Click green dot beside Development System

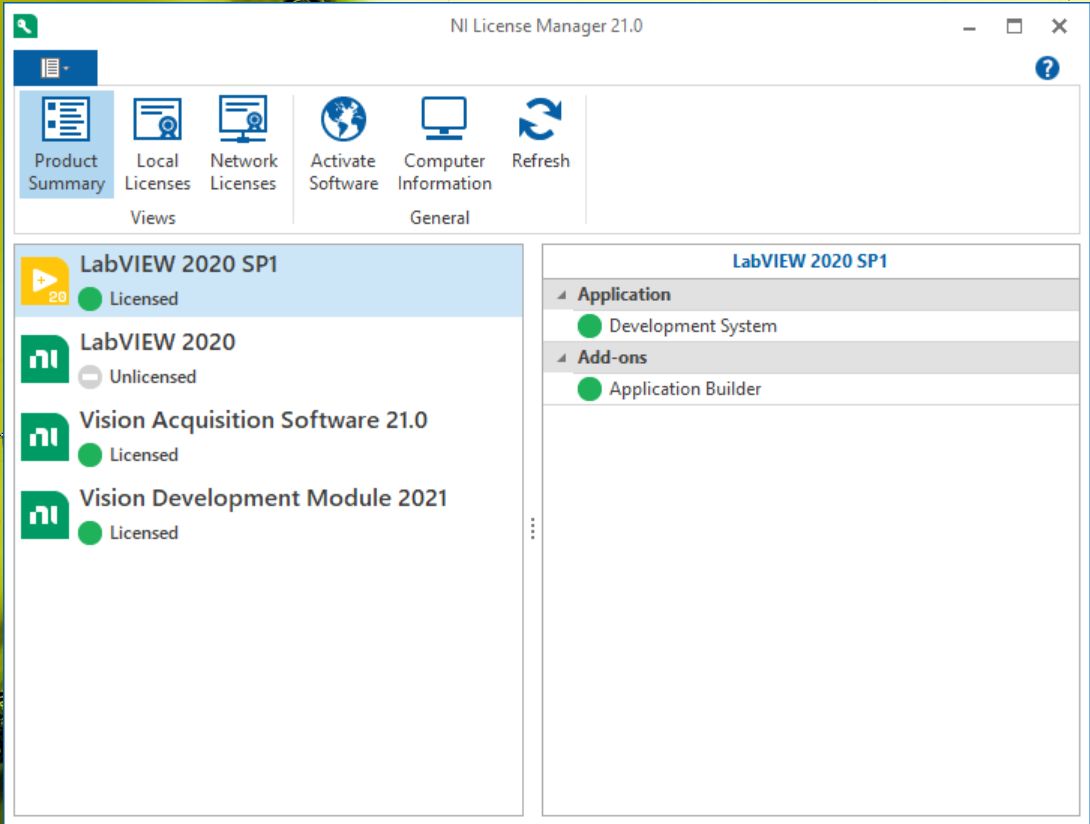click(x=589, y=325)
